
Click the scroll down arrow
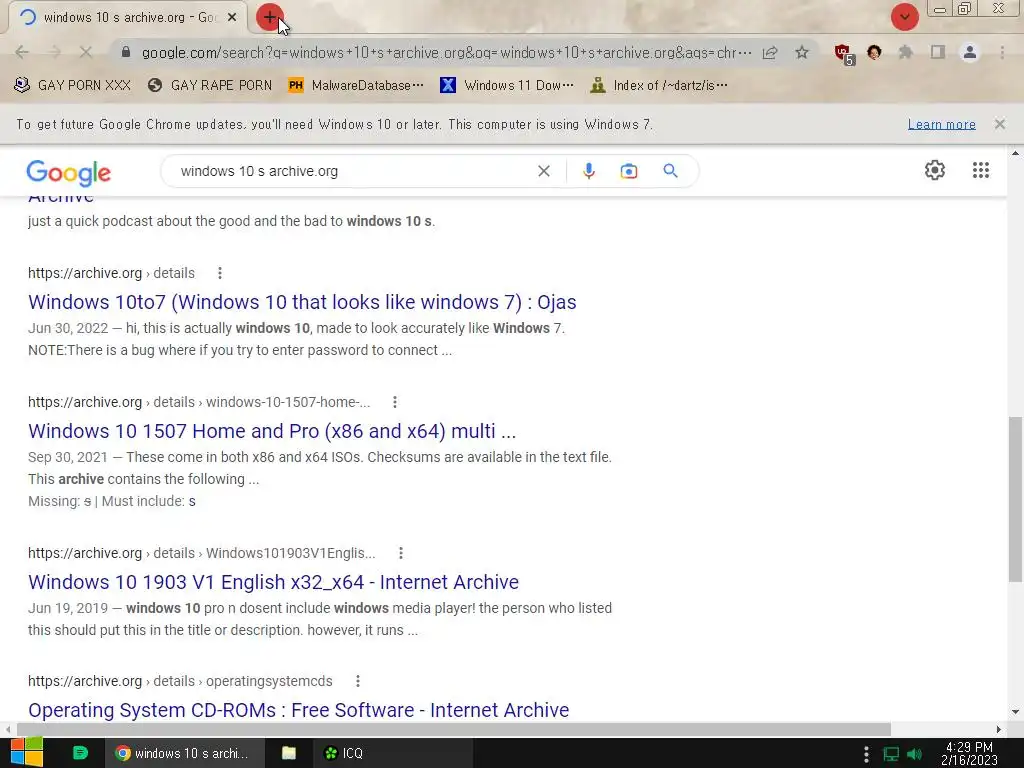[x=1015, y=711]
